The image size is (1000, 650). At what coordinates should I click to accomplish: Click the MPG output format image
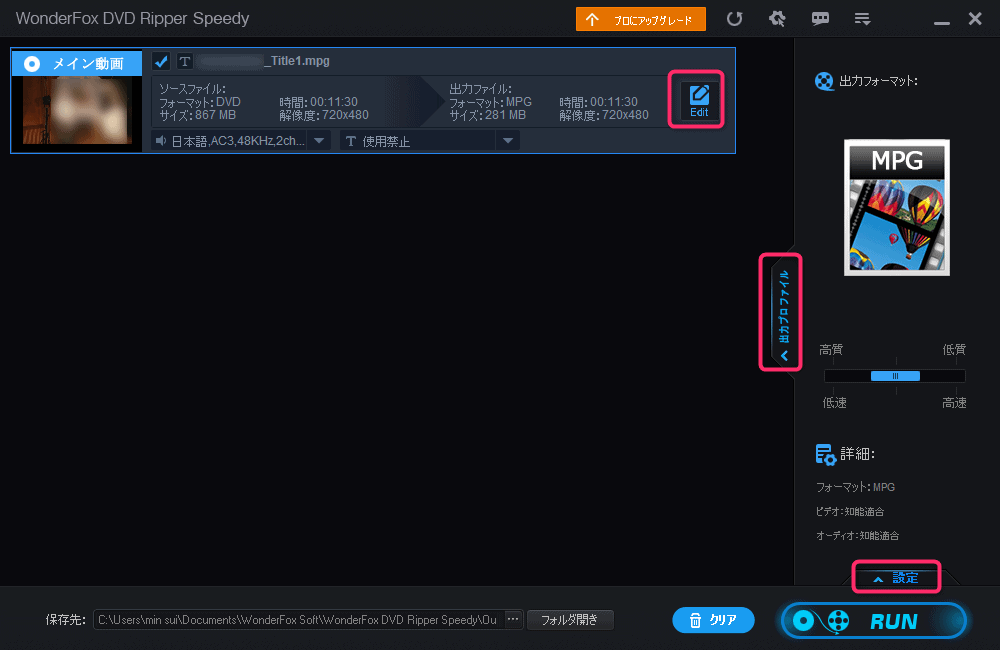tap(896, 208)
